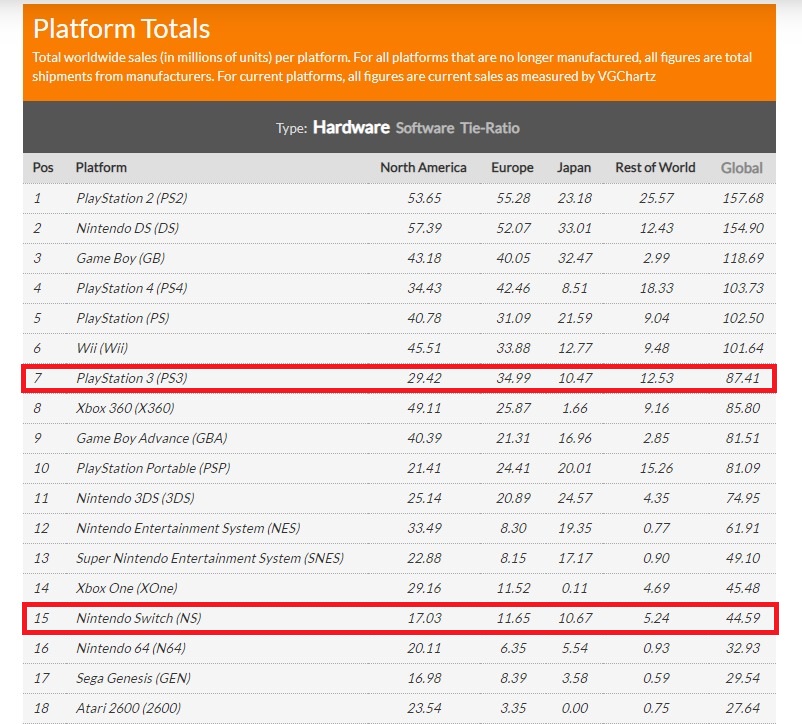Sort table by Rest of World header
The image size is (802, 724).
(654, 167)
